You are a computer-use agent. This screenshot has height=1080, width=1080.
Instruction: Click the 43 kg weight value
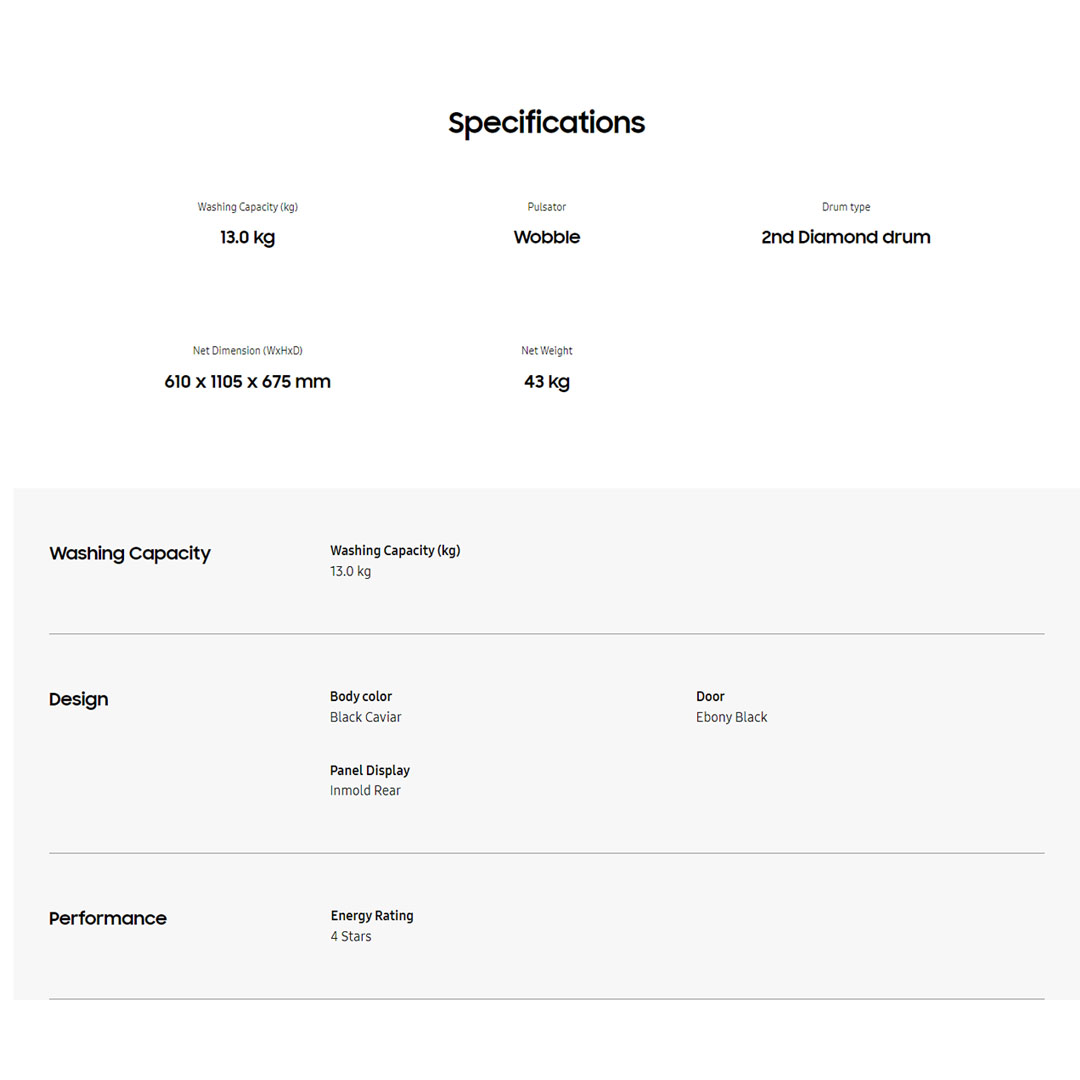click(x=546, y=382)
